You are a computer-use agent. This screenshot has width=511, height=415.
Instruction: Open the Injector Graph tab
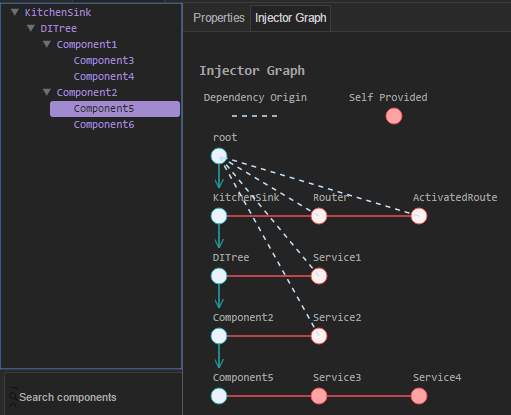tap(290, 18)
